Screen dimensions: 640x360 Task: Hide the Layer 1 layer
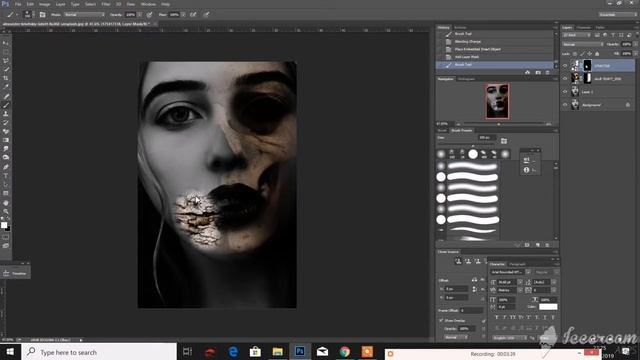(x=565, y=92)
